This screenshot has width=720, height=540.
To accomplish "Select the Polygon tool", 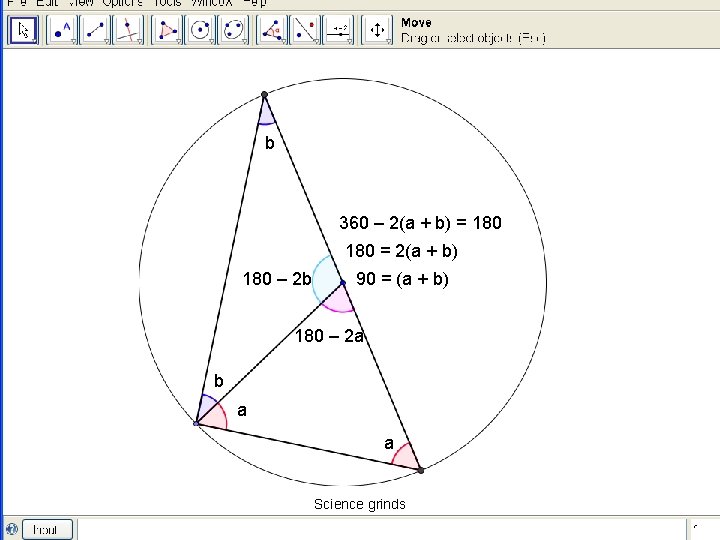I will [x=167, y=30].
